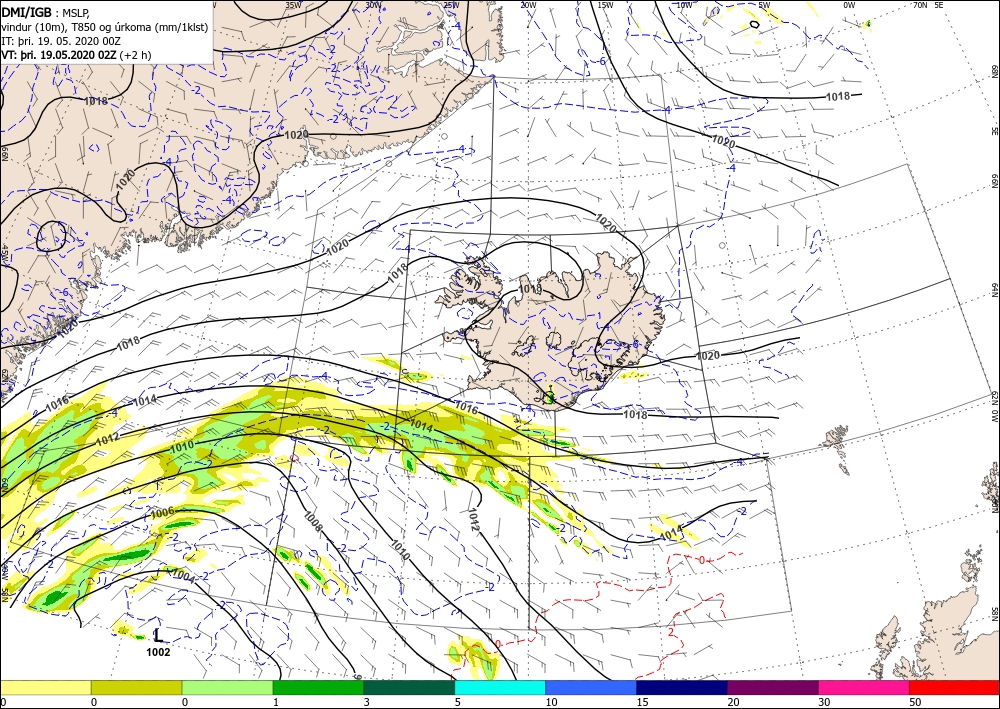Click the '25W' longitude label
Viewport: 1000px width, 709px height.
451,5
